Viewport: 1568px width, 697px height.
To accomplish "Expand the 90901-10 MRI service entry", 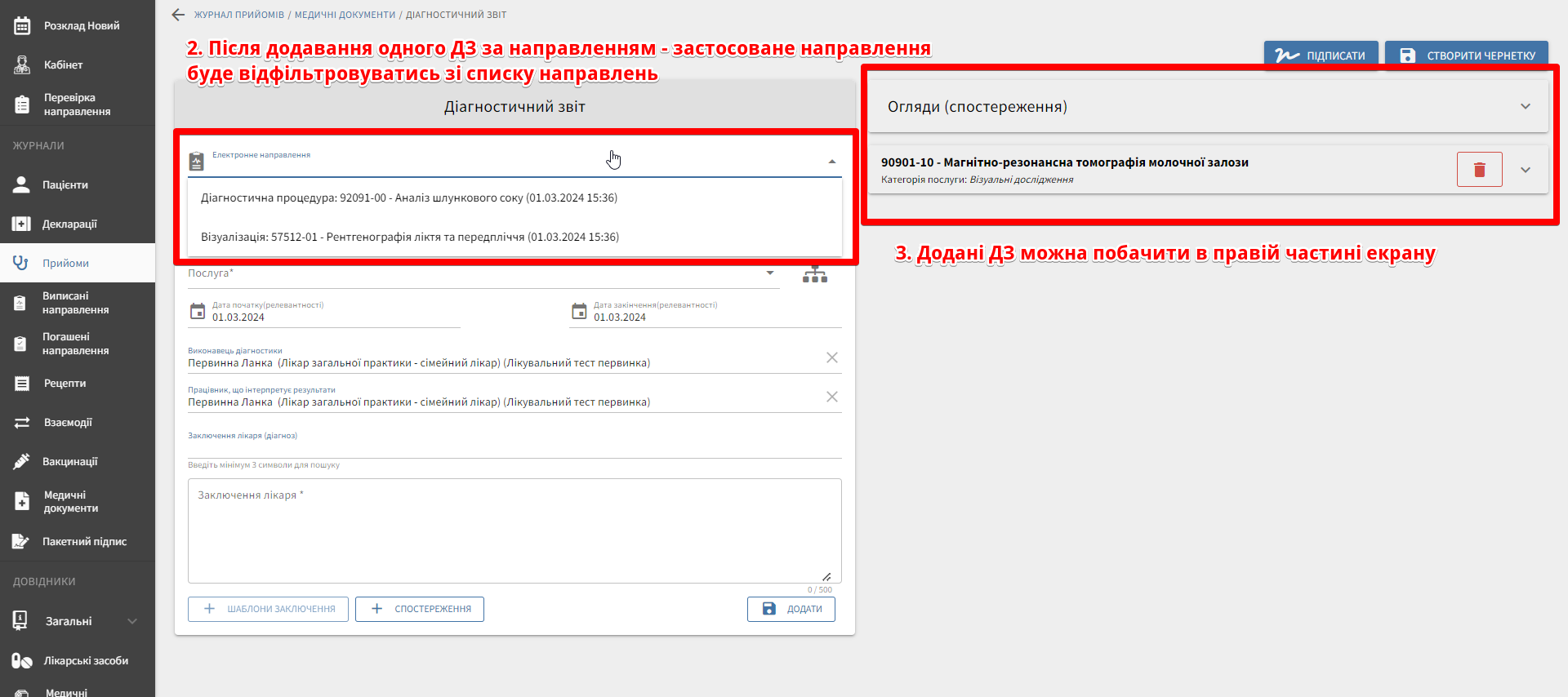I will (x=1525, y=170).
